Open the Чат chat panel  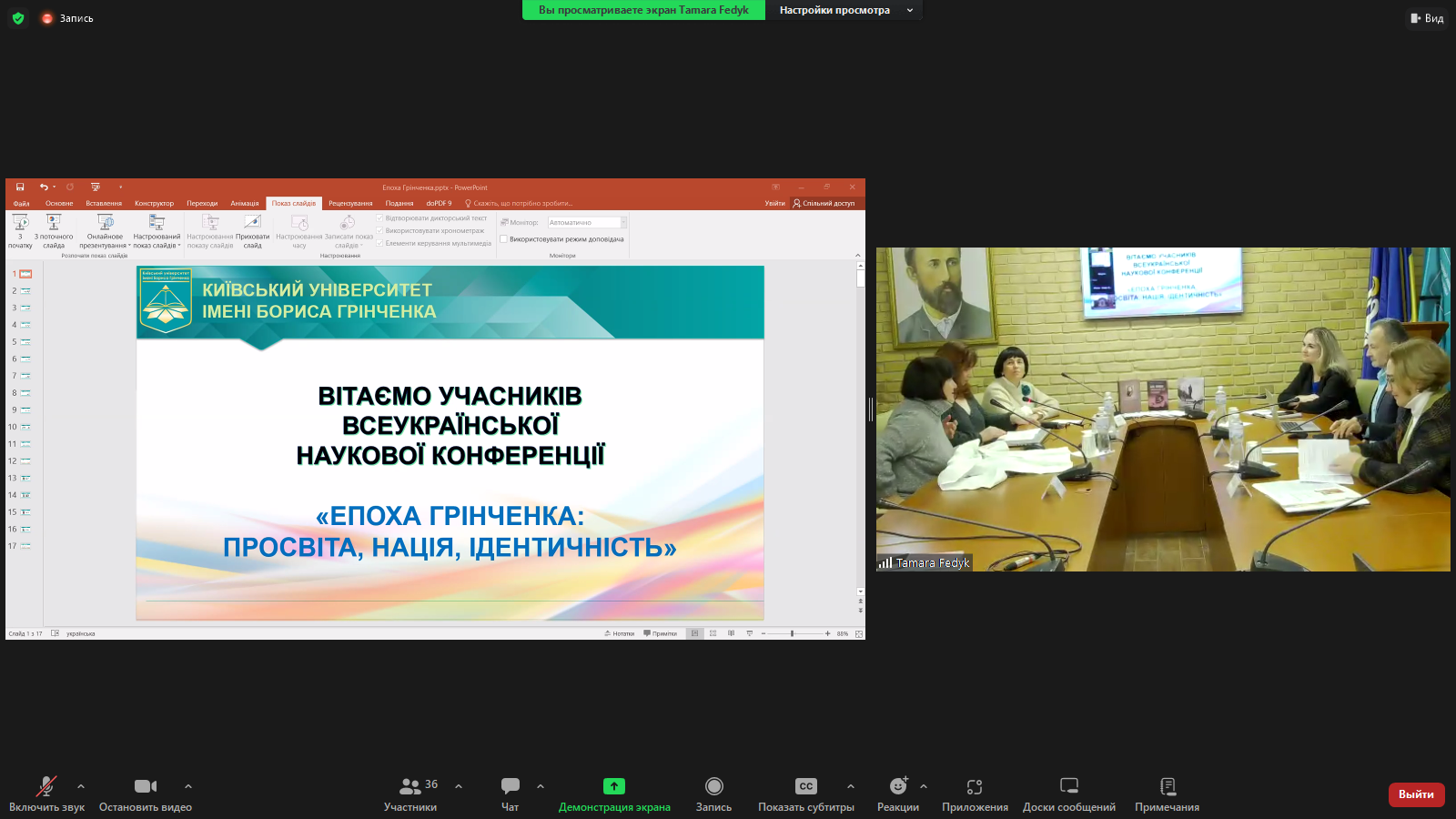(x=510, y=793)
